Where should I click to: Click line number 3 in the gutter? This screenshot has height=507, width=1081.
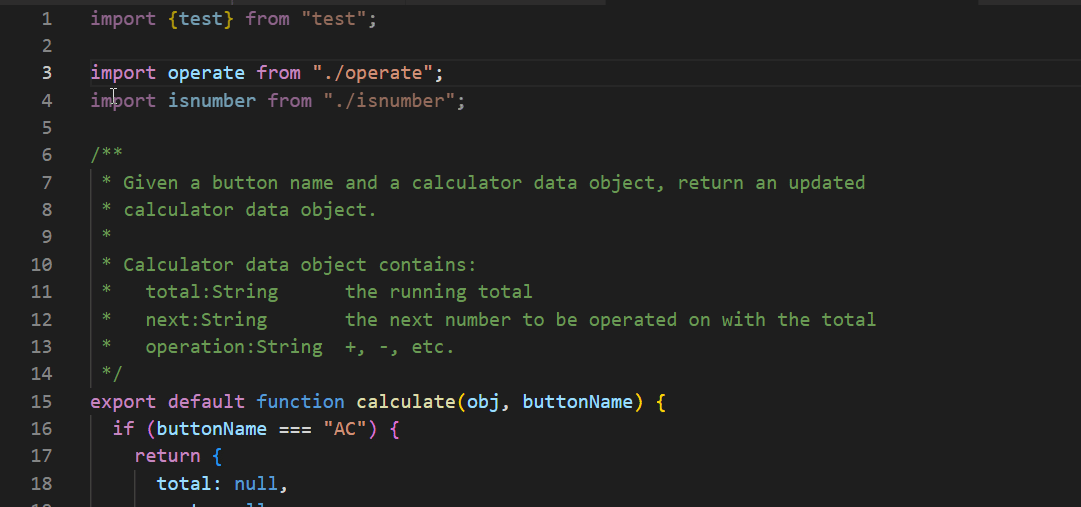[x=46, y=73]
